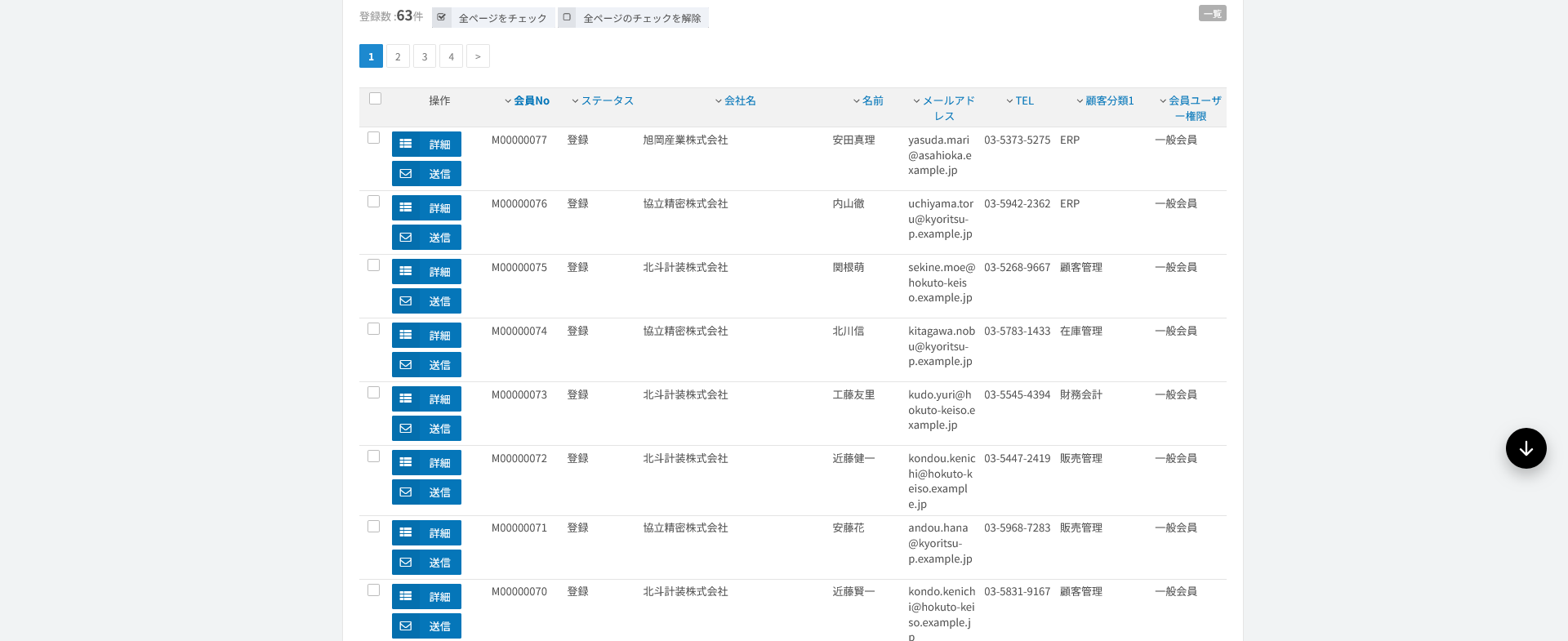The image size is (1568, 641).
Task: Click phone number 03-5447-2419
Action: tap(1017, 458)
